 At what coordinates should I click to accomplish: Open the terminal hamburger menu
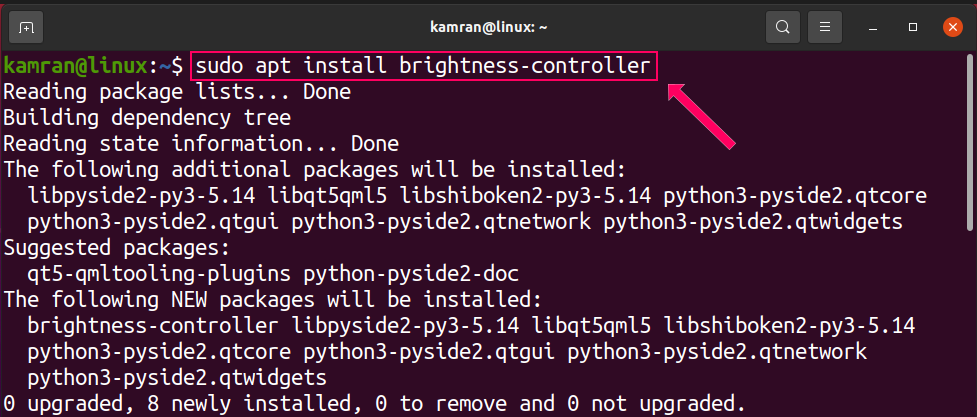click(824, 26)
